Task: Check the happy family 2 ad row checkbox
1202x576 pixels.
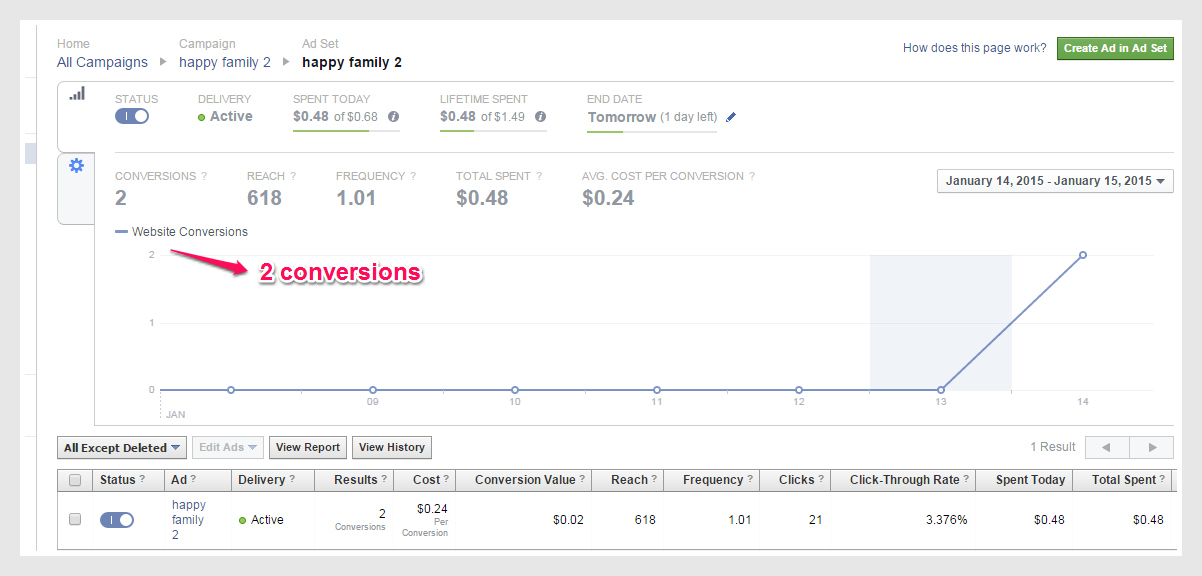Action: click(75, 520)
